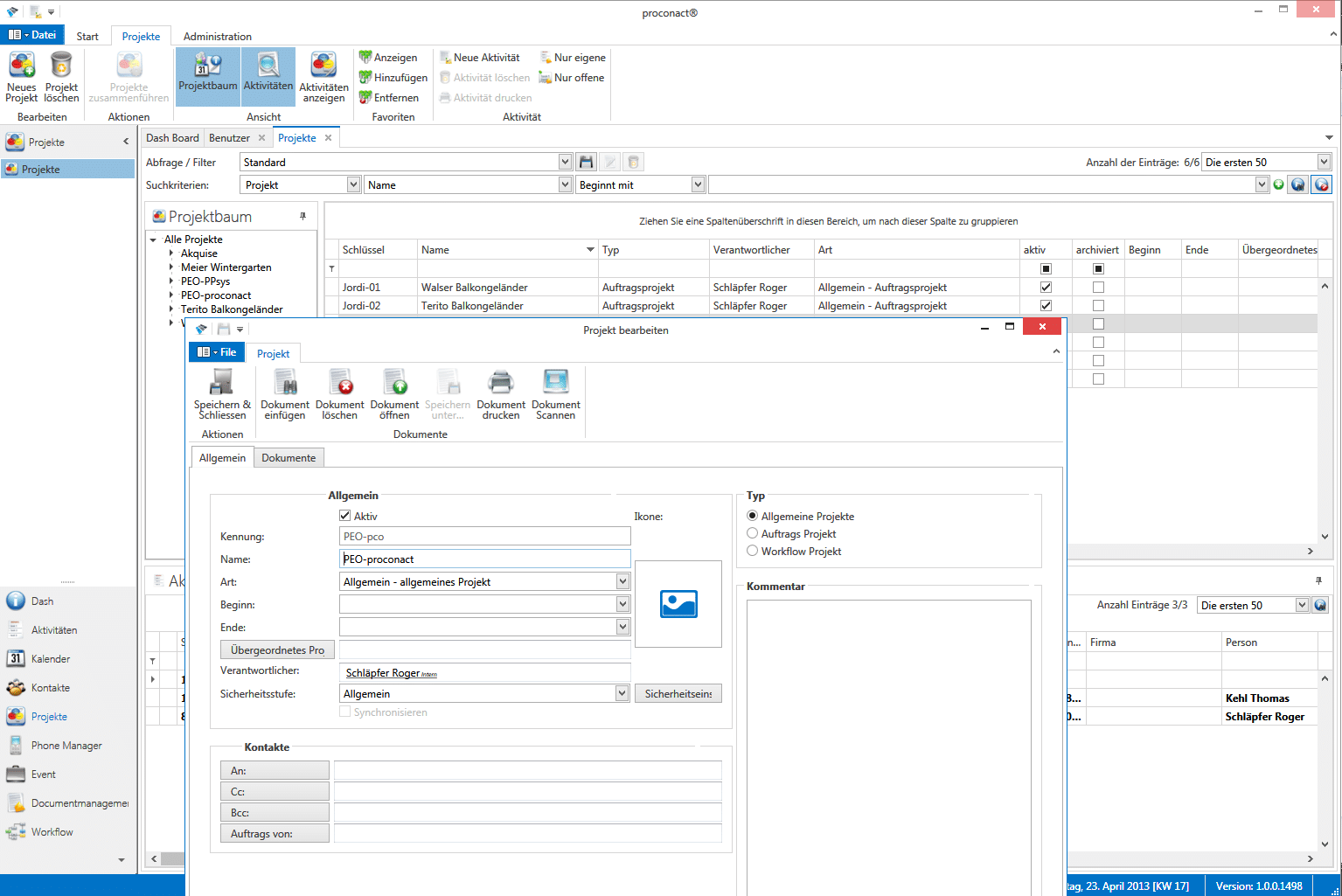Open the Datei menu
Image resolution: width=1342 pixels, height=896 pixels.
[x=32, y=35]
